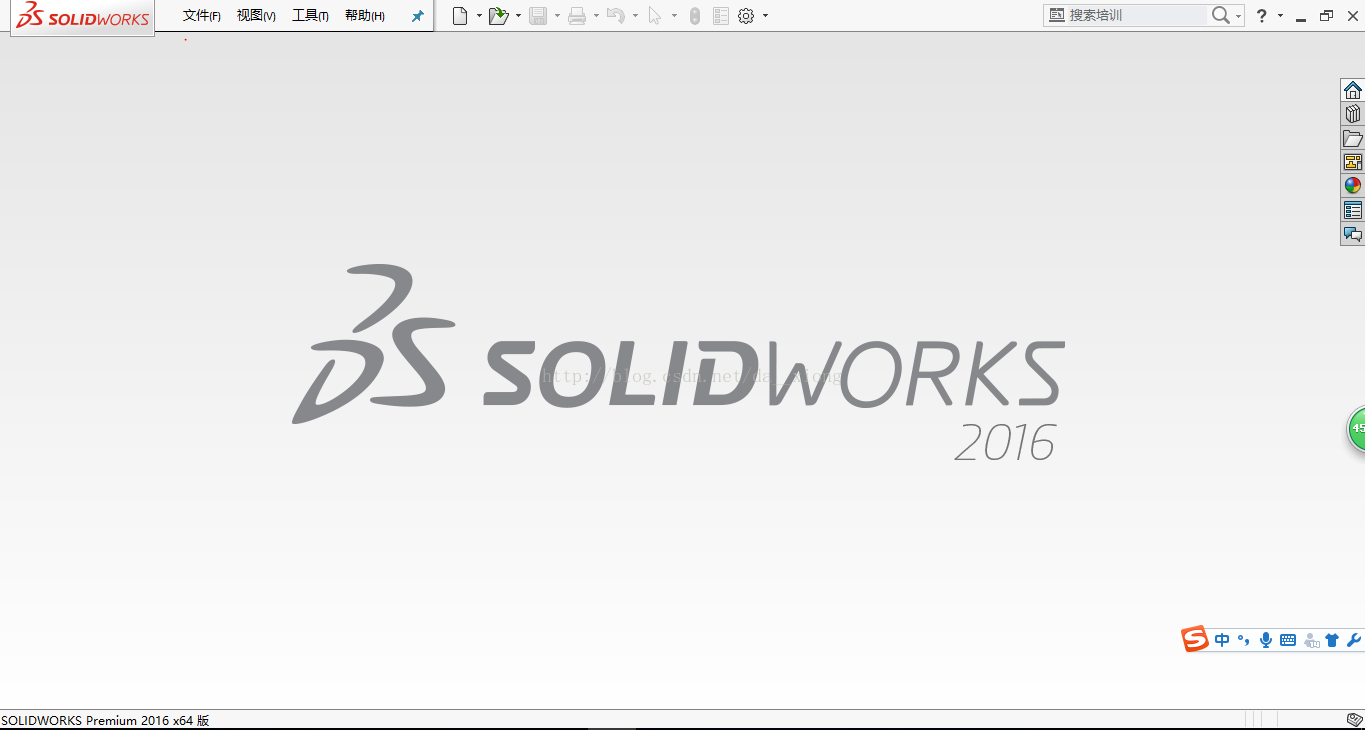
Task: Open the 工具(T) menu
Action: click(310, 16)
